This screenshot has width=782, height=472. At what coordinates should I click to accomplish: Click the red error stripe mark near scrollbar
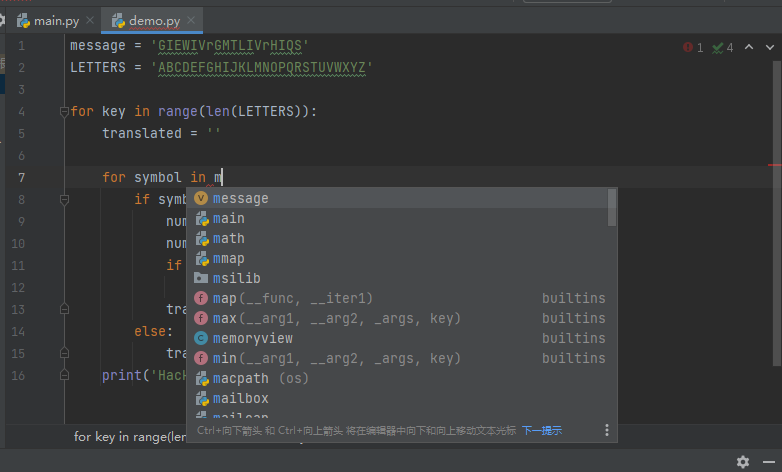click(x=775, y=165)
